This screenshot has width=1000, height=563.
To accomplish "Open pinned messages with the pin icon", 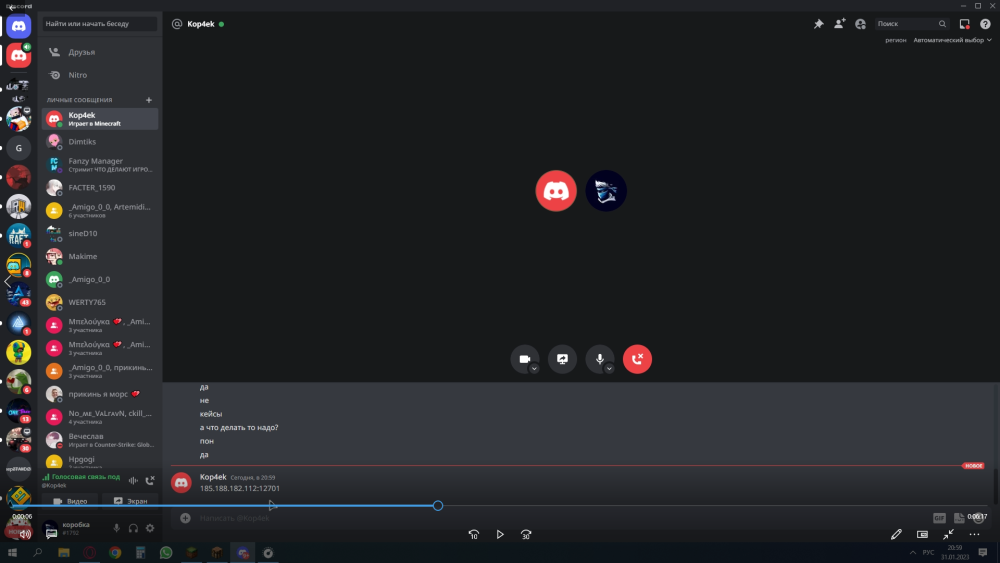I will (x=818, y=24).
